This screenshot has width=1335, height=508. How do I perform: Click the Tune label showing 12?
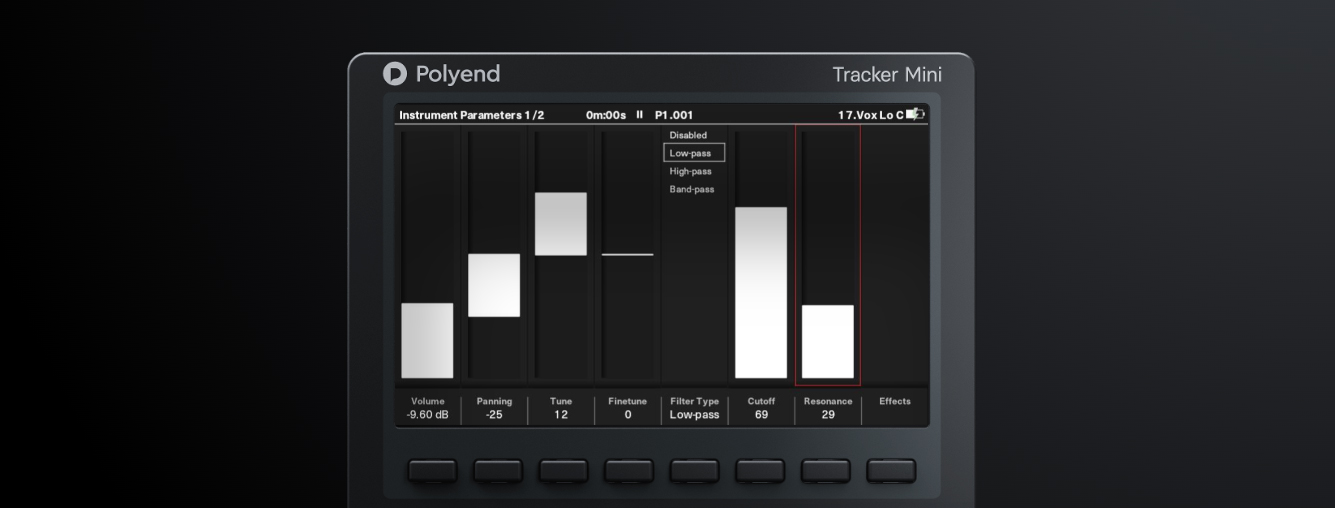(561, 408)
